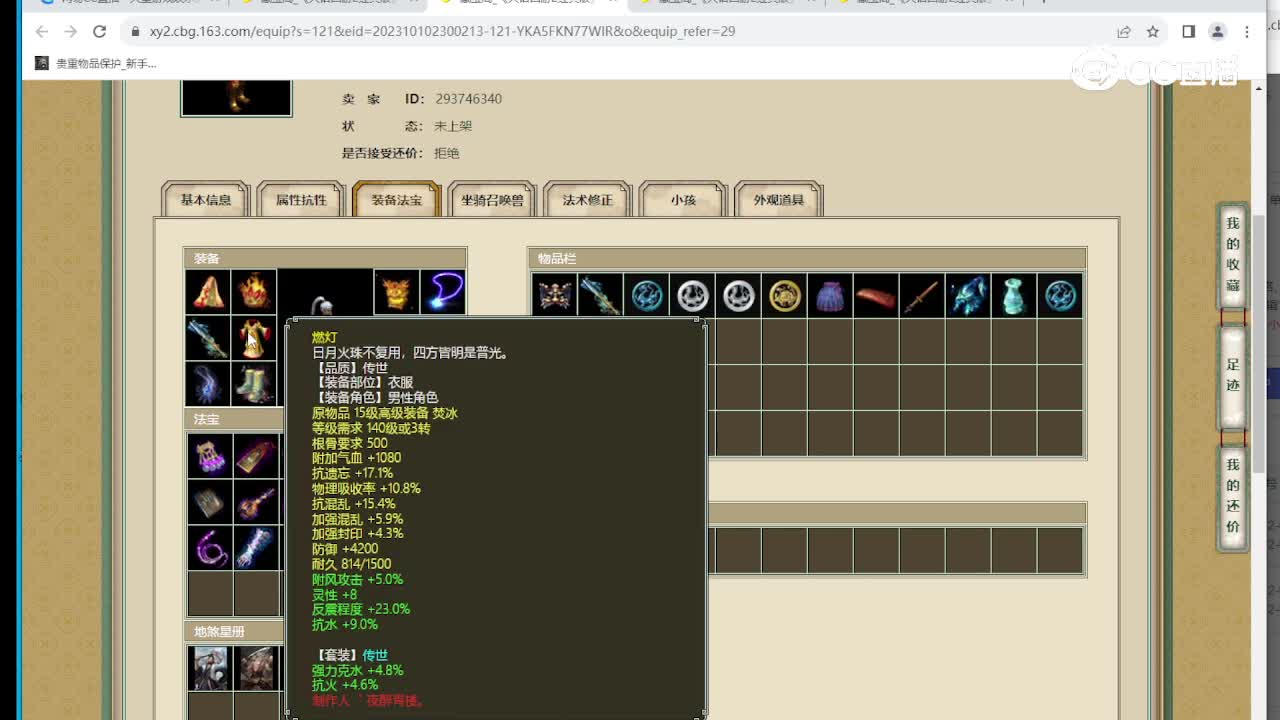The image size is (1280, 720).
Task: Select the 地煞星册 section header
Action: click(x=236, y=631)
